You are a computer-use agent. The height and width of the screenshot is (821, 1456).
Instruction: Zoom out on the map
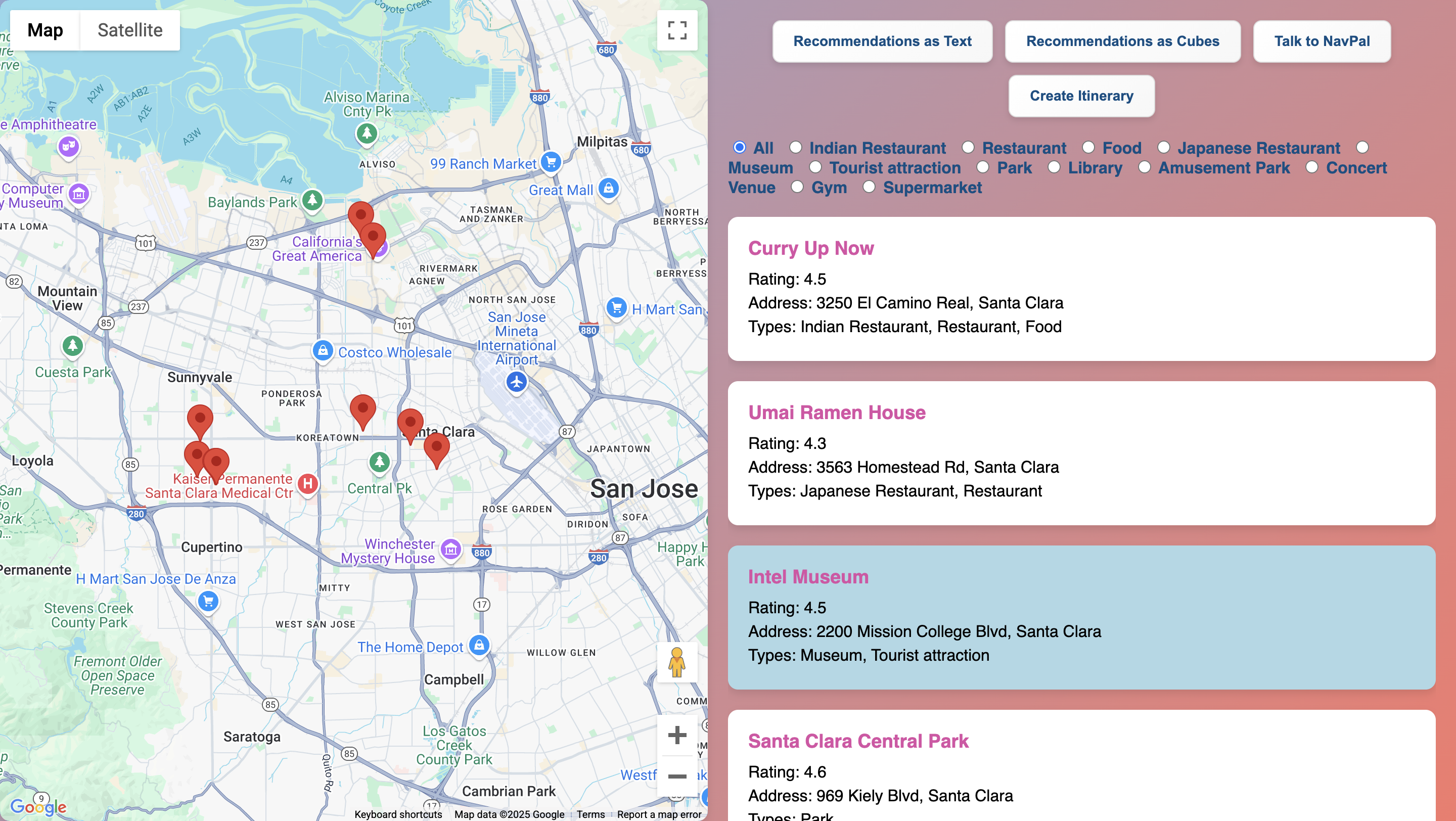676,777
